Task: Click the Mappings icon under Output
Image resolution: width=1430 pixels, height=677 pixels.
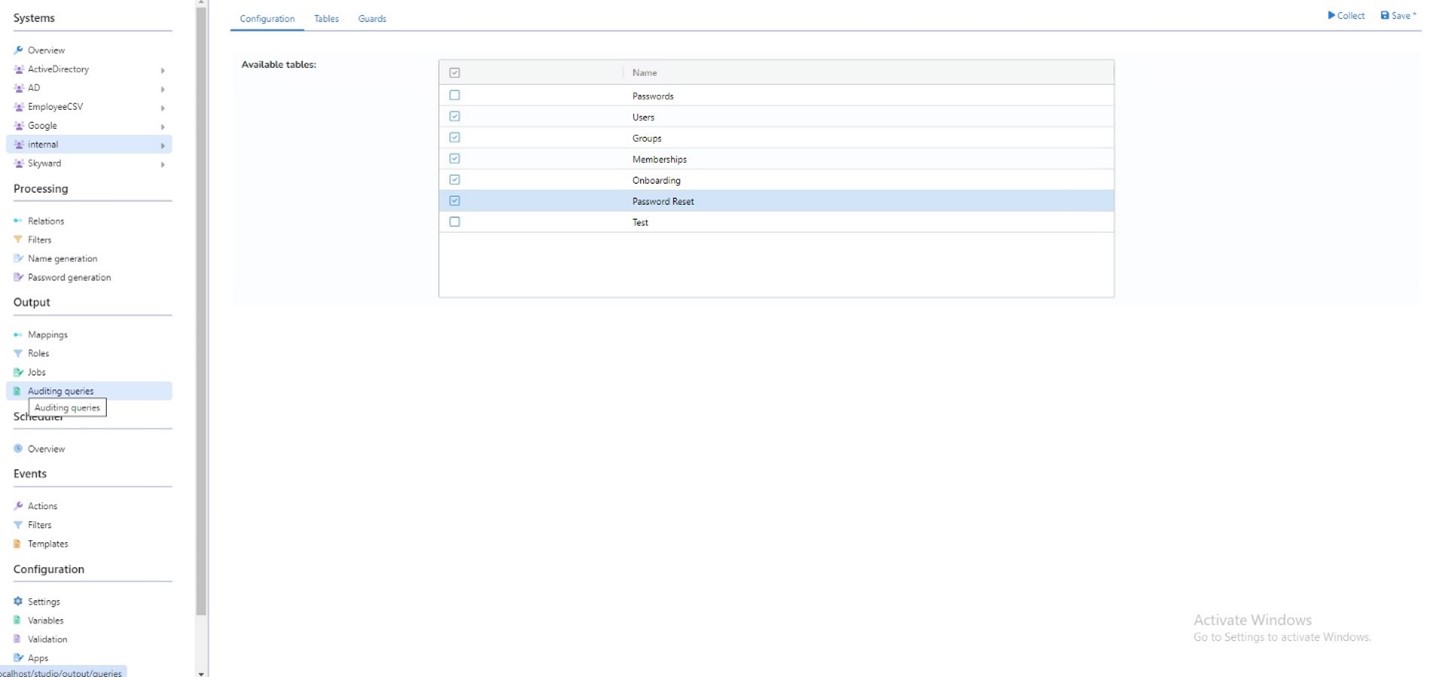Action: pyautogui.click(x=17, y=334)
